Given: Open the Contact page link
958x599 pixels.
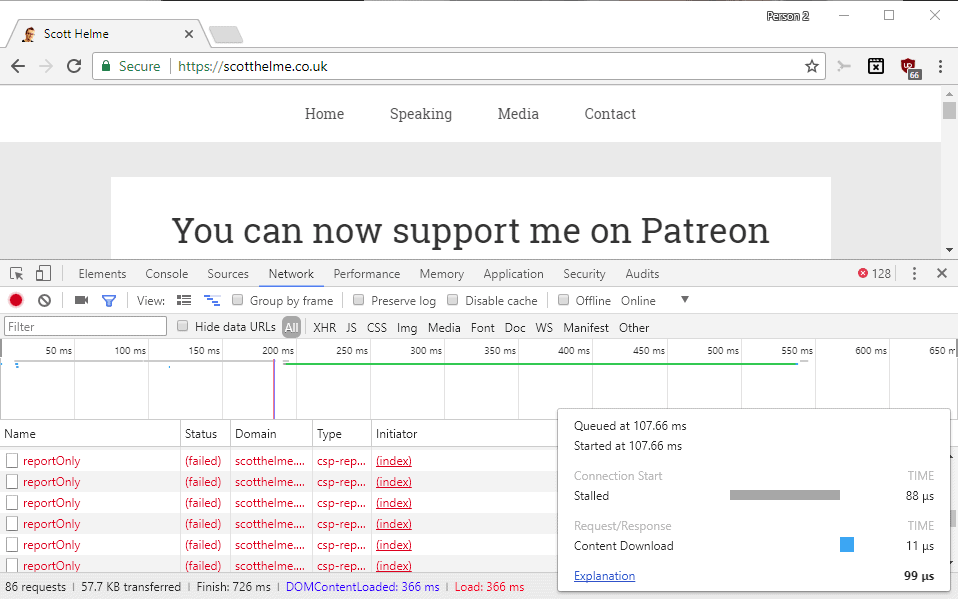Looking at the screenshot, I should tap(610, 114).
